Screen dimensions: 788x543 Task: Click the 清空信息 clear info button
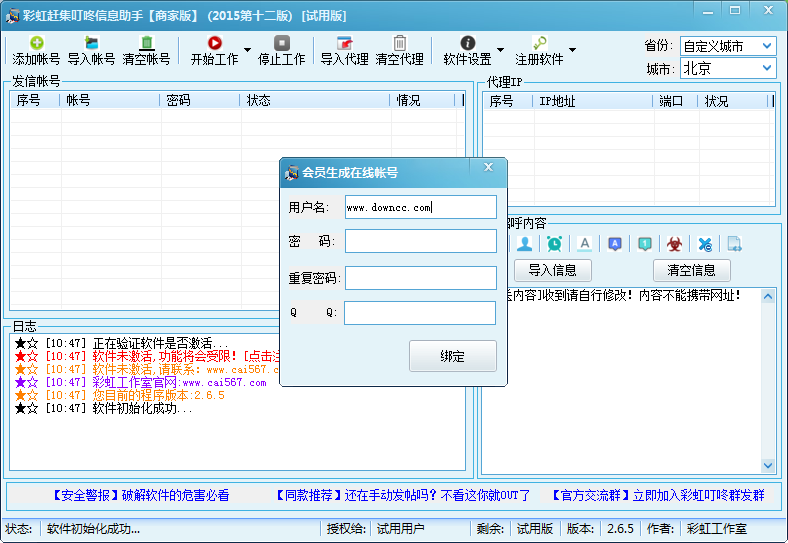tap(691, 270)
